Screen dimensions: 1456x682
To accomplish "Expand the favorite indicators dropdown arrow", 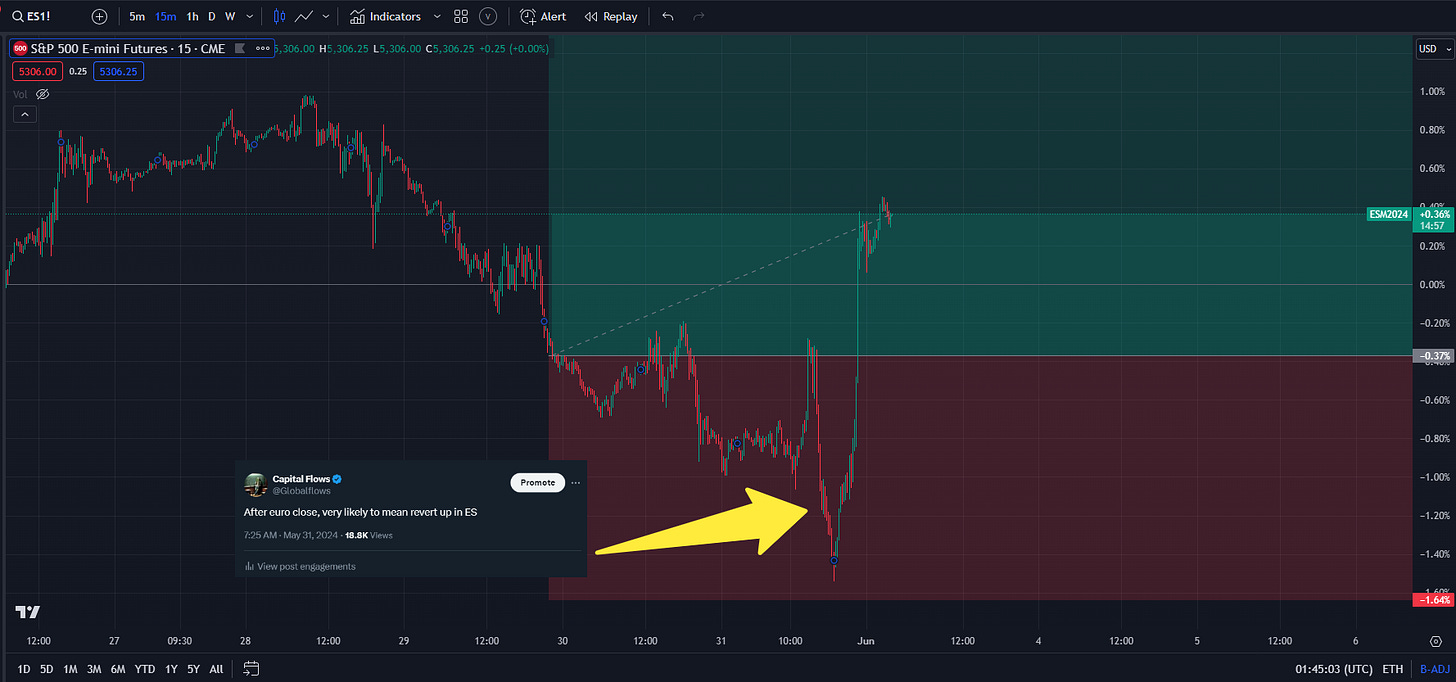I will (437, 16).
